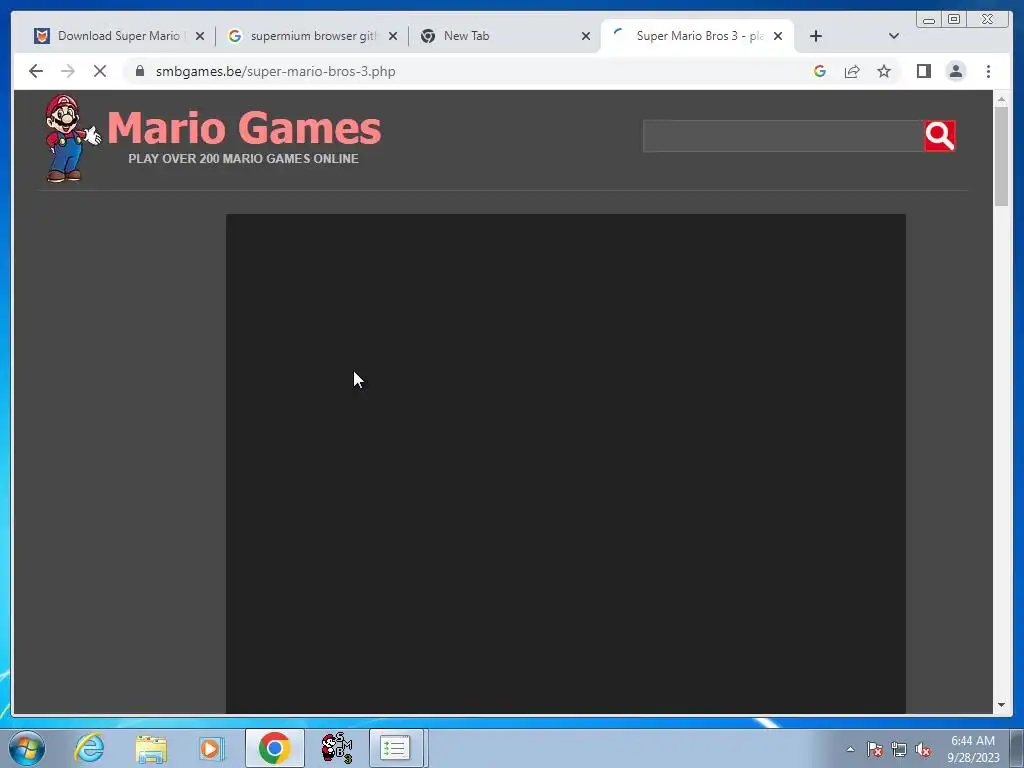Close the supermium browser tab
The height and width of the screenshot is (768, 1024).
tap(392, 36)
